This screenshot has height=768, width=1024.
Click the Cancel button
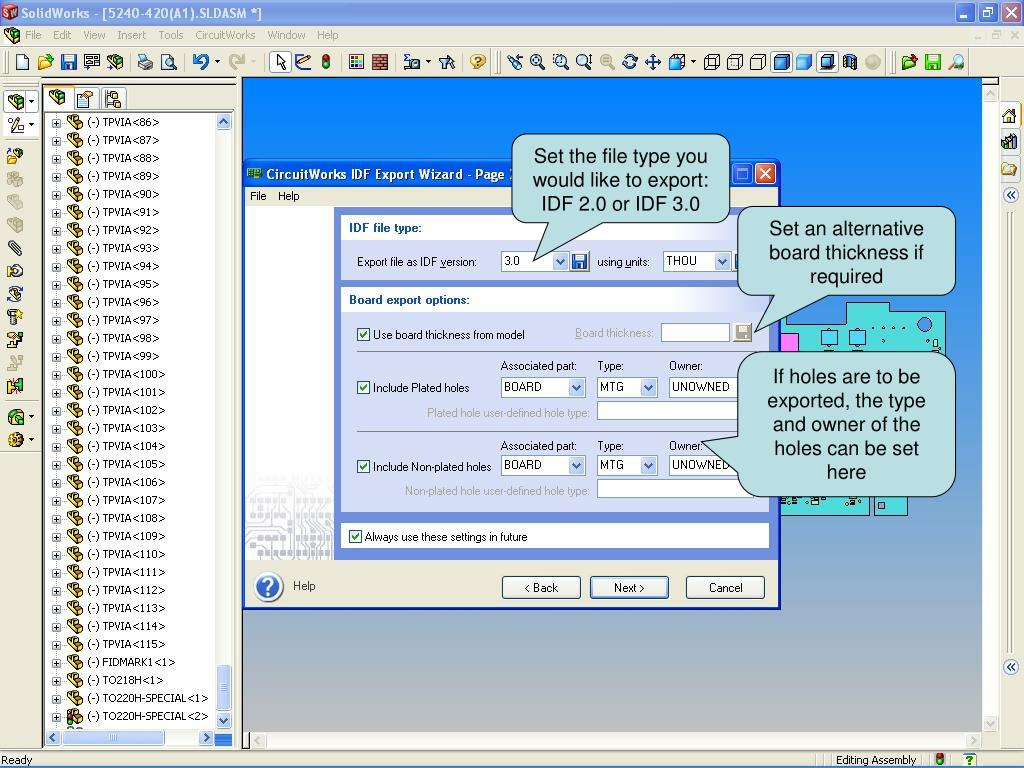(x=725, y=588)
